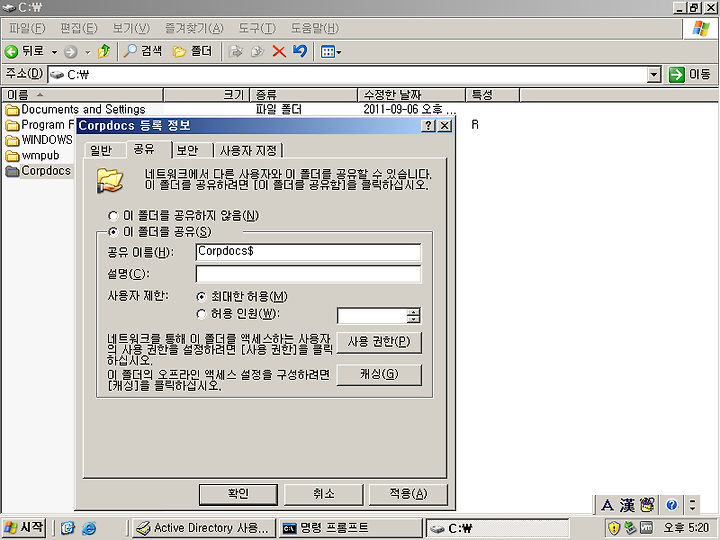Launch Internet Explorer from quick launch
720x540 pixels.
coord(89,528)
